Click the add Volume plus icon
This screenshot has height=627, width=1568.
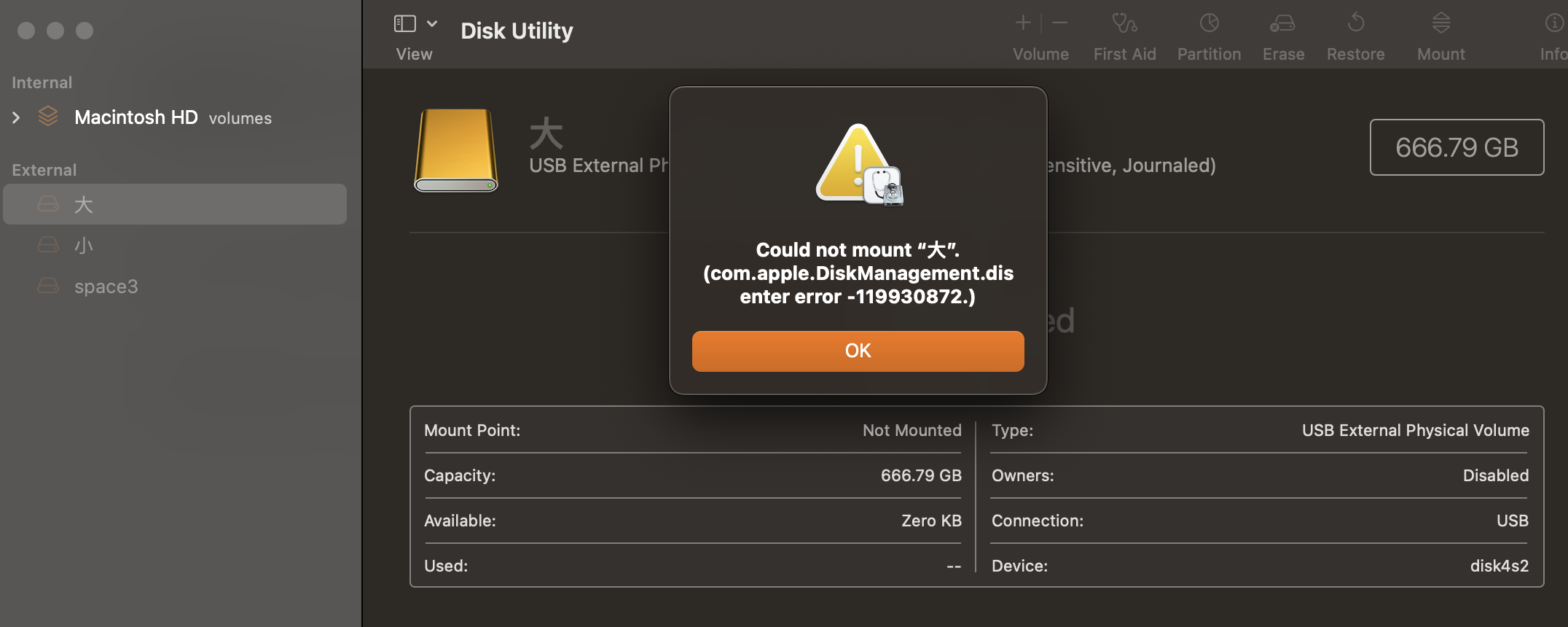click(x=1023, y=23)
